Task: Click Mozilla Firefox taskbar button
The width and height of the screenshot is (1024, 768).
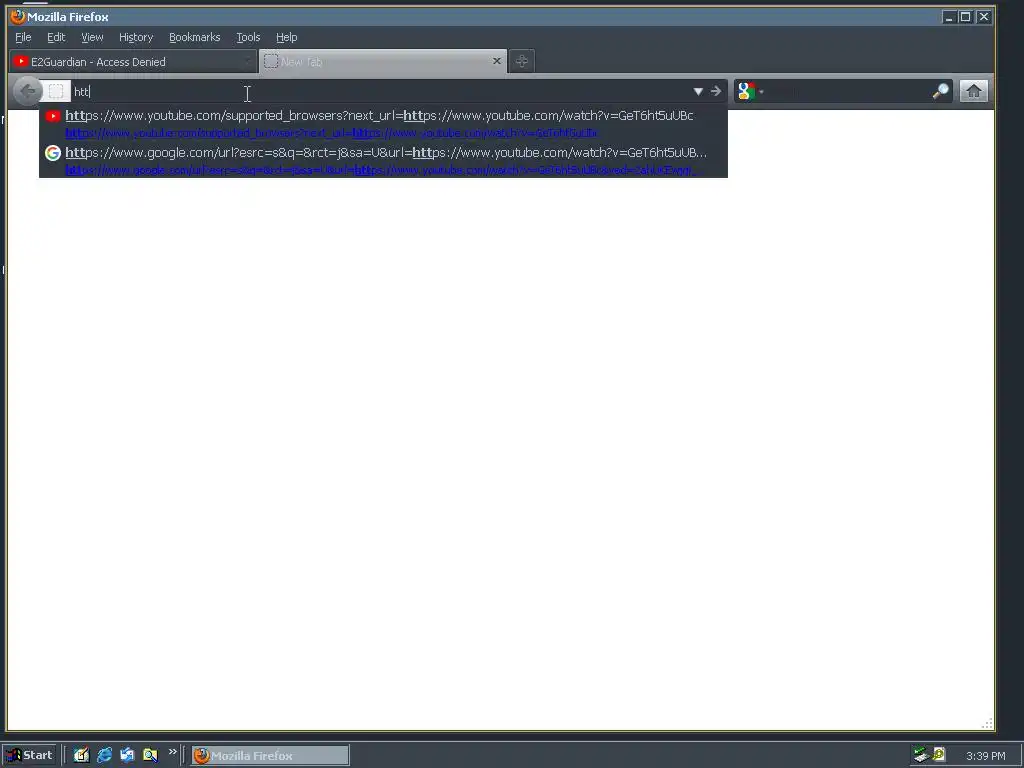Action: (270, 756)
